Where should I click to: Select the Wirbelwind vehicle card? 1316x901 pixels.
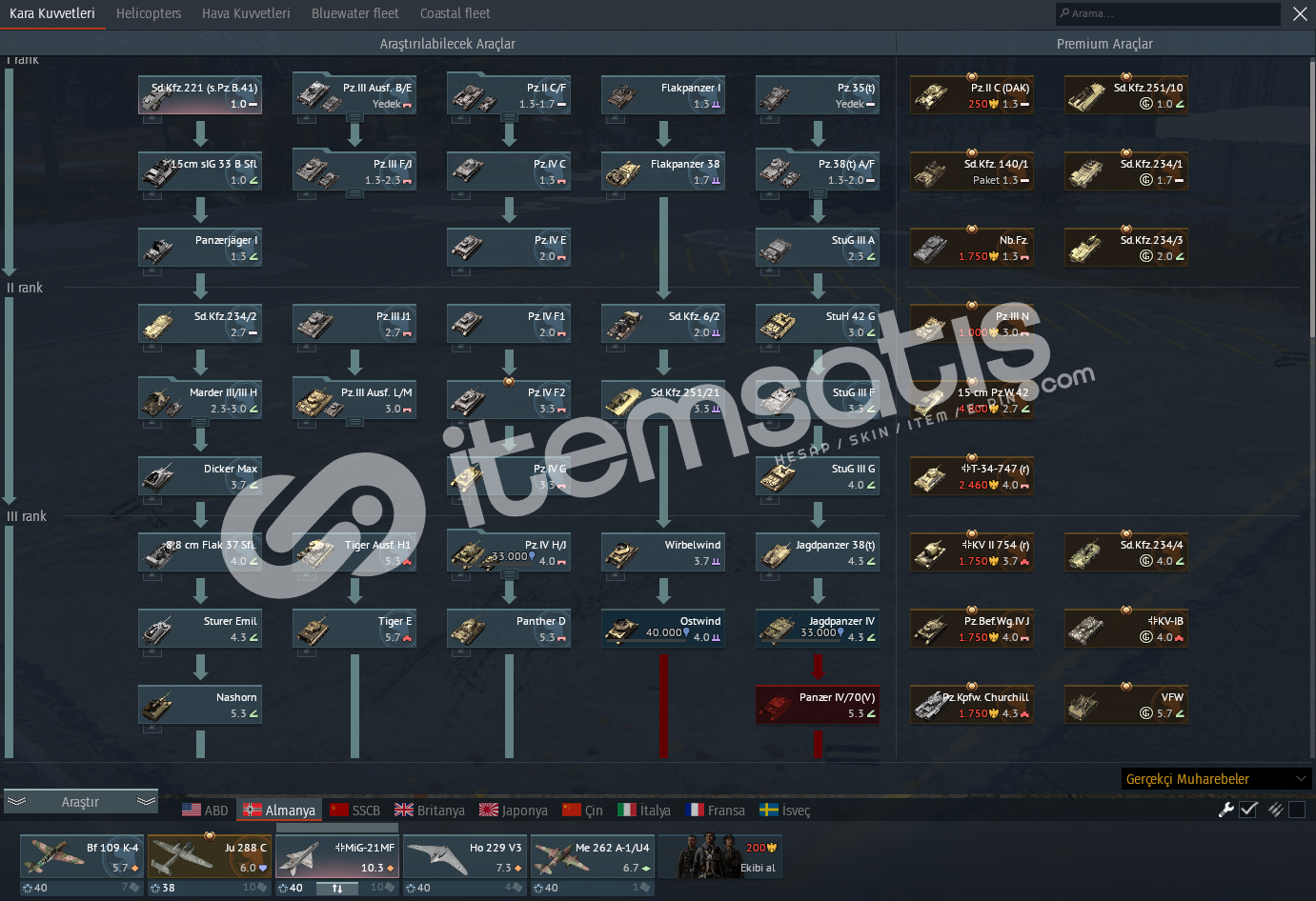pyautogui.click(x=663, y=552)
